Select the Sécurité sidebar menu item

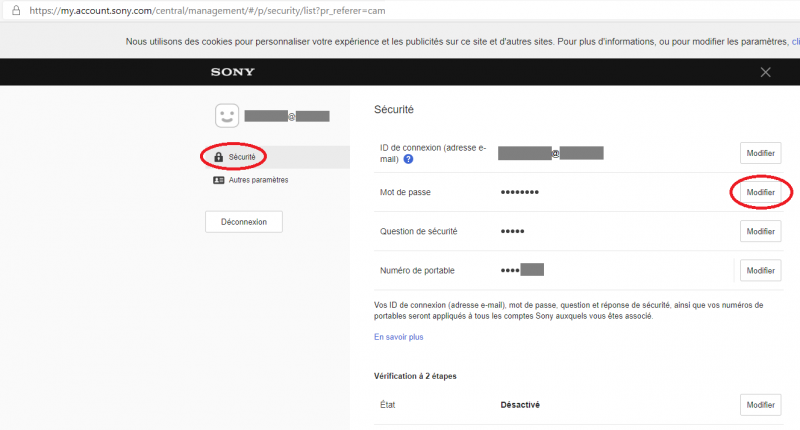[x=242, y=157]
